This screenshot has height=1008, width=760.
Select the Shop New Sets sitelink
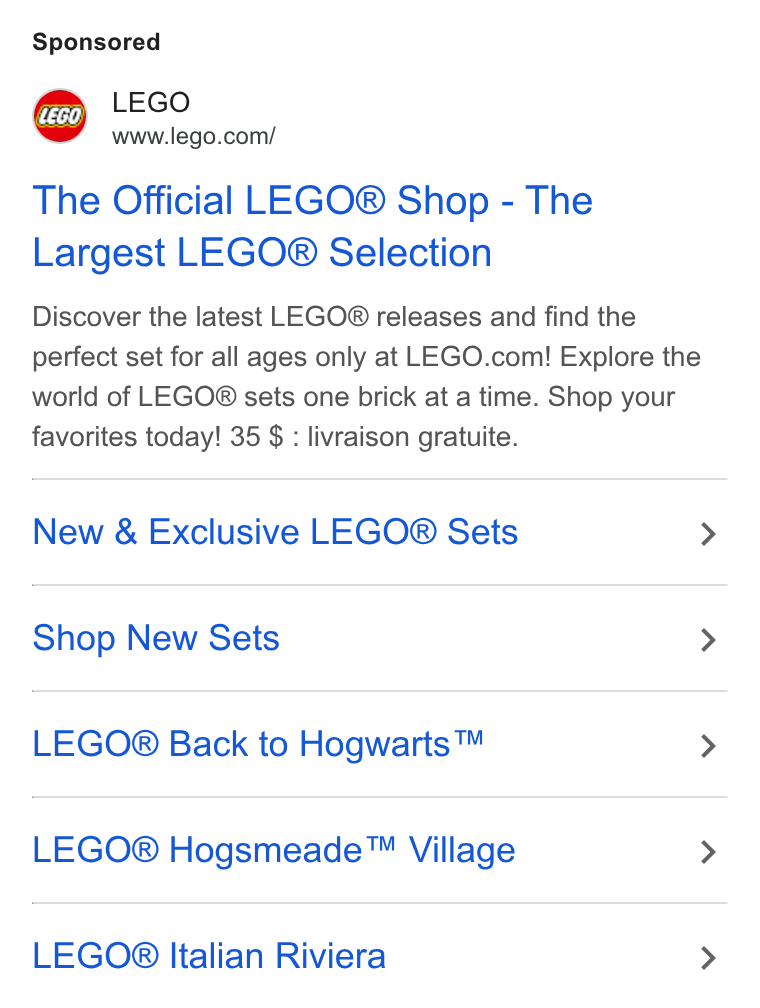(x=156, y=638)
